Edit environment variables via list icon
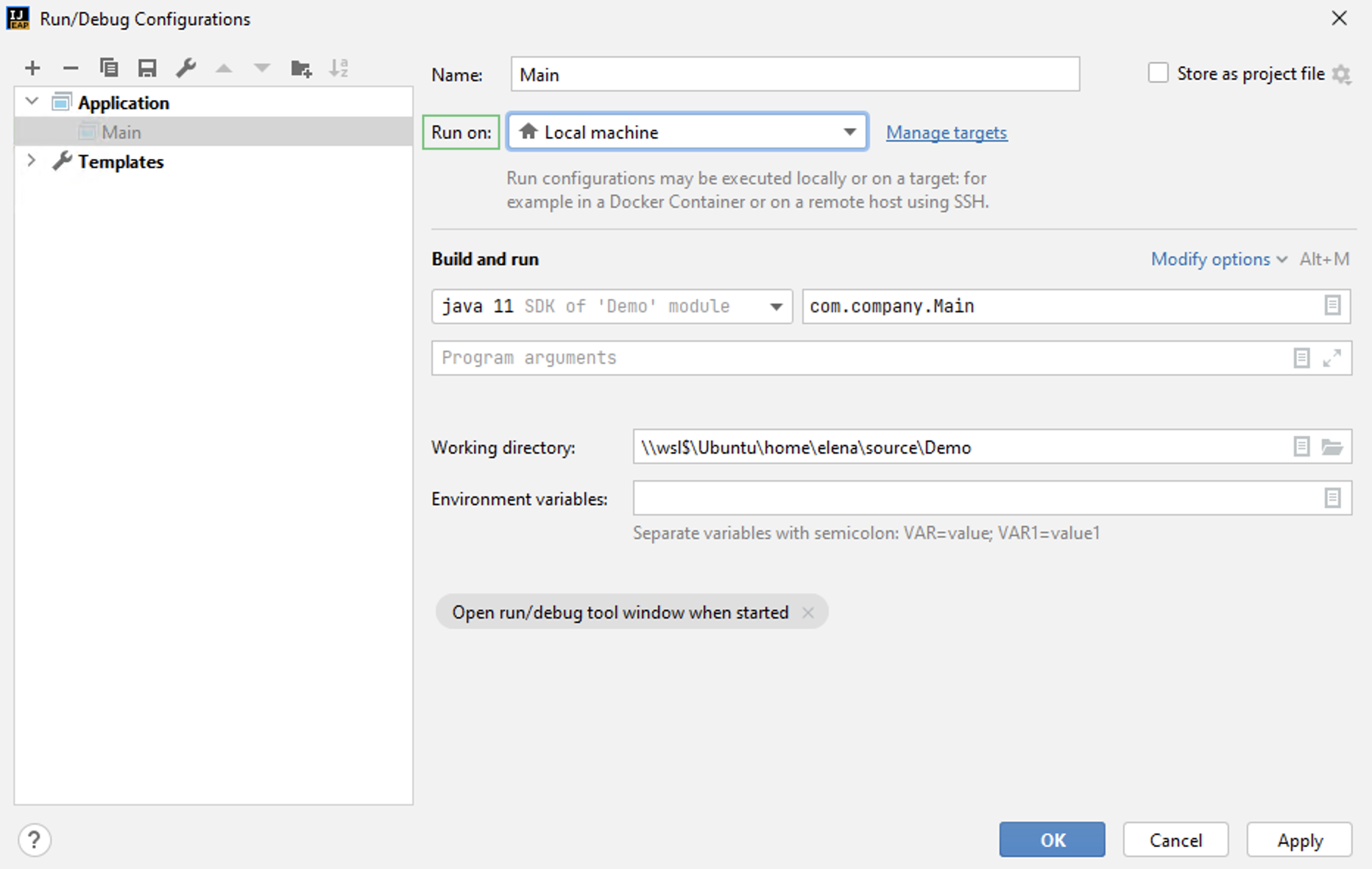1372x869 pixels. pos(1332,499)
